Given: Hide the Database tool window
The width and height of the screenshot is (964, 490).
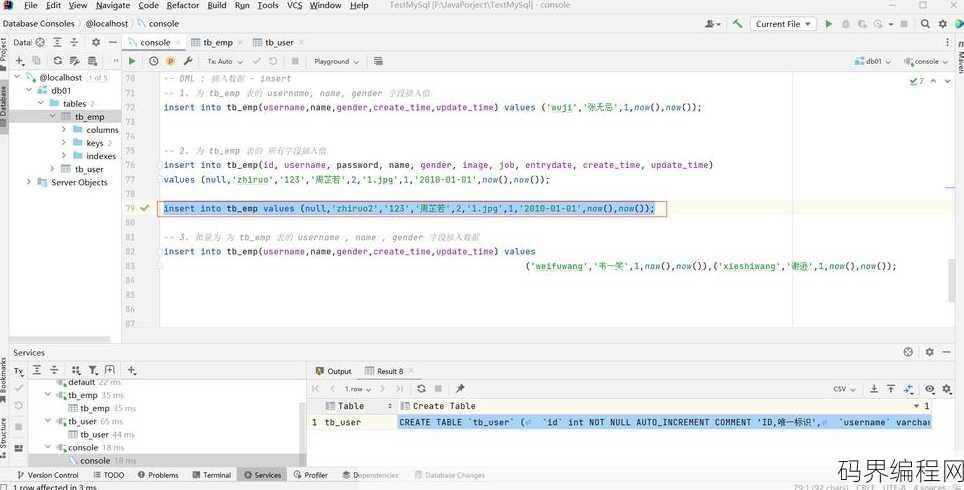Looking at the screenshot, I should click(x=113, y=42).
